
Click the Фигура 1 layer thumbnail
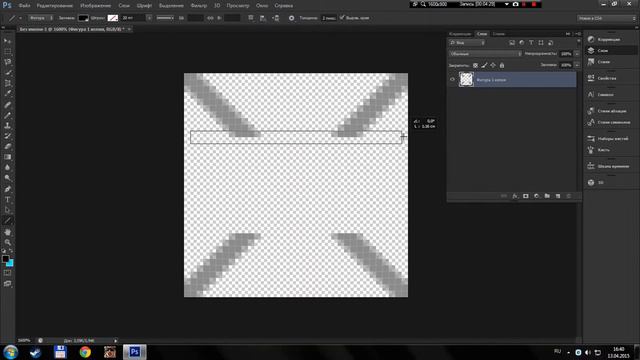[466, 79]
